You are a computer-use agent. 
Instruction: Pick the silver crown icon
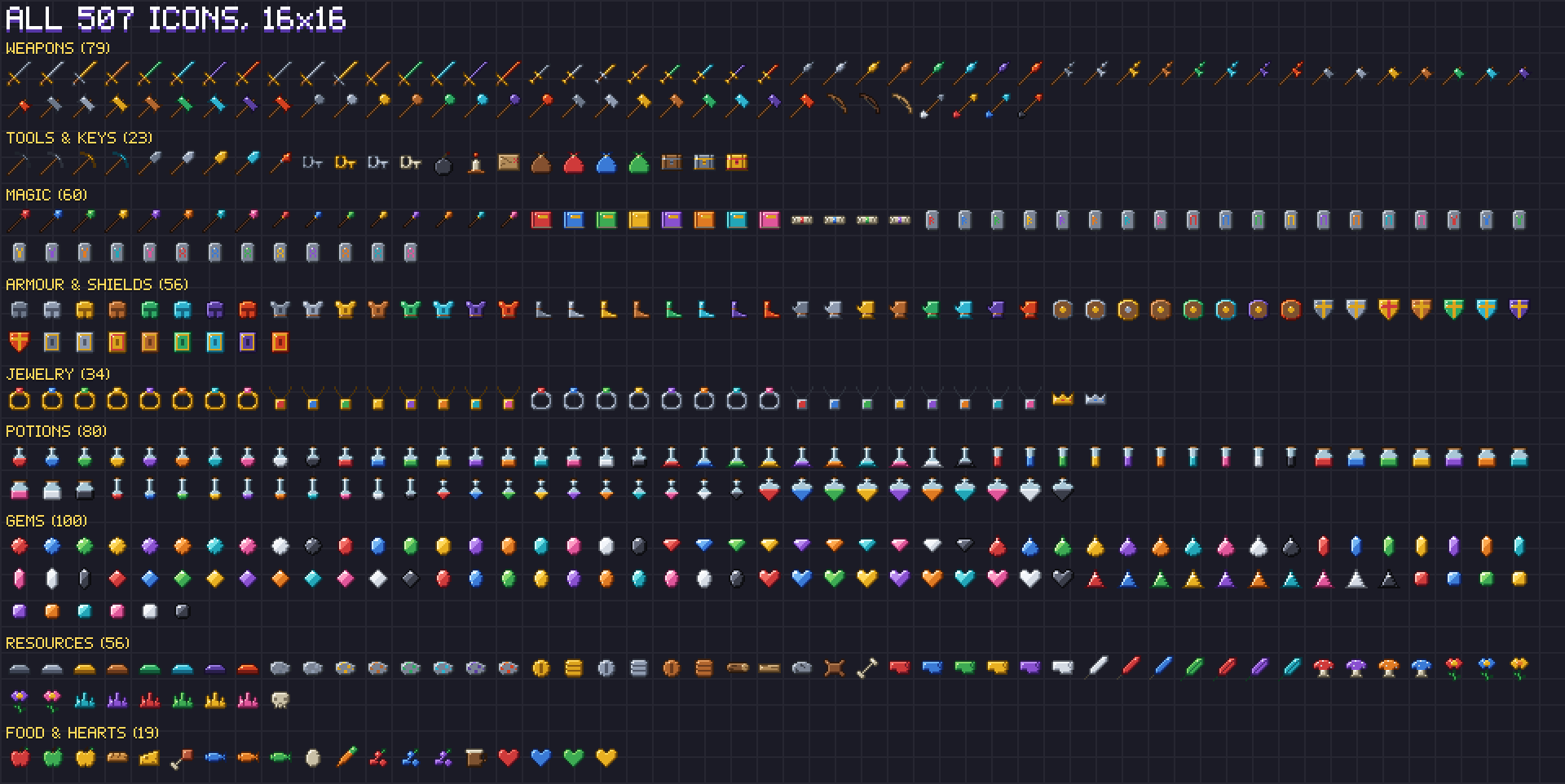pyautogui.click(x=1095, y=399)
